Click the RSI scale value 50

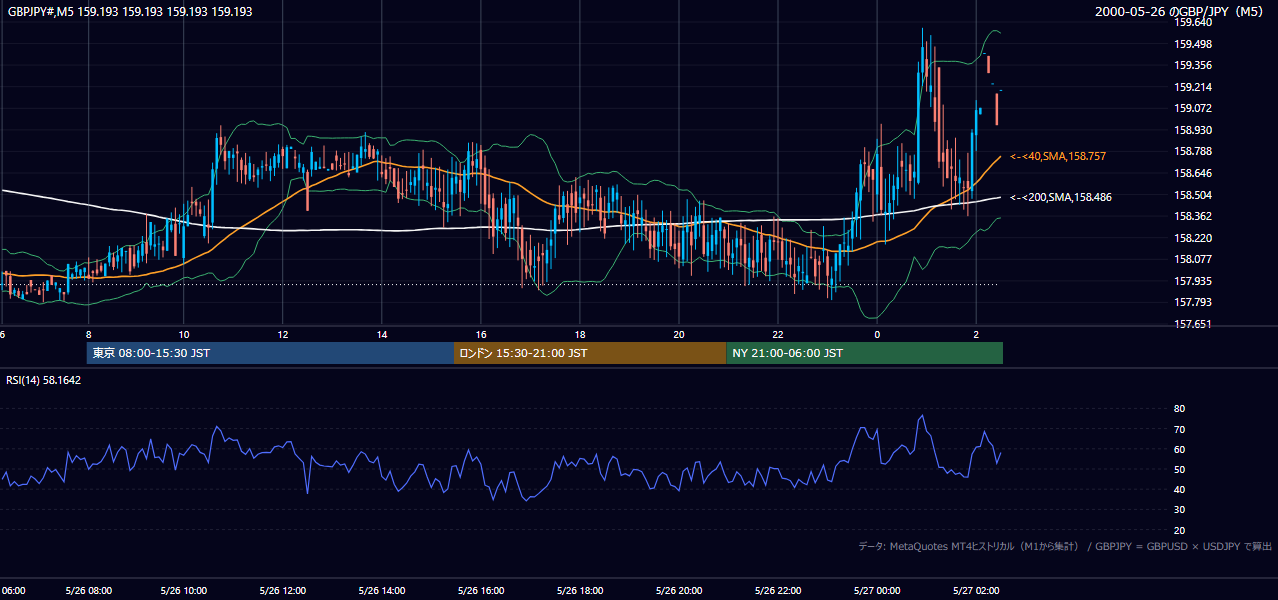(1179, 469)
